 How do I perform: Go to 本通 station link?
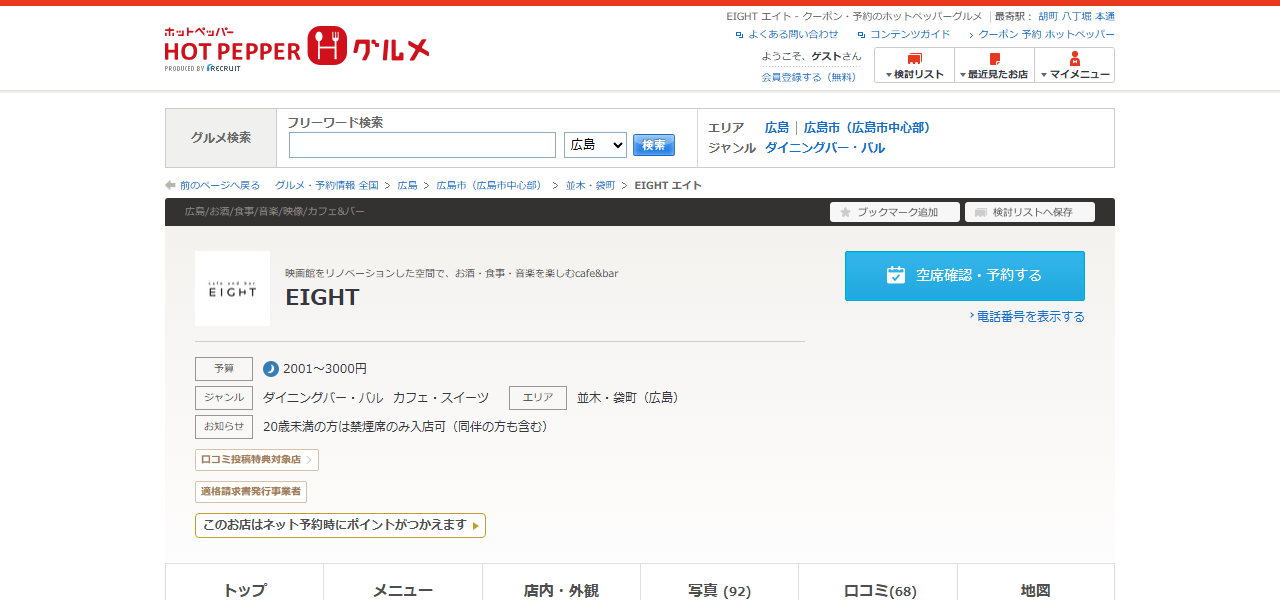[x=1105, y=16]
